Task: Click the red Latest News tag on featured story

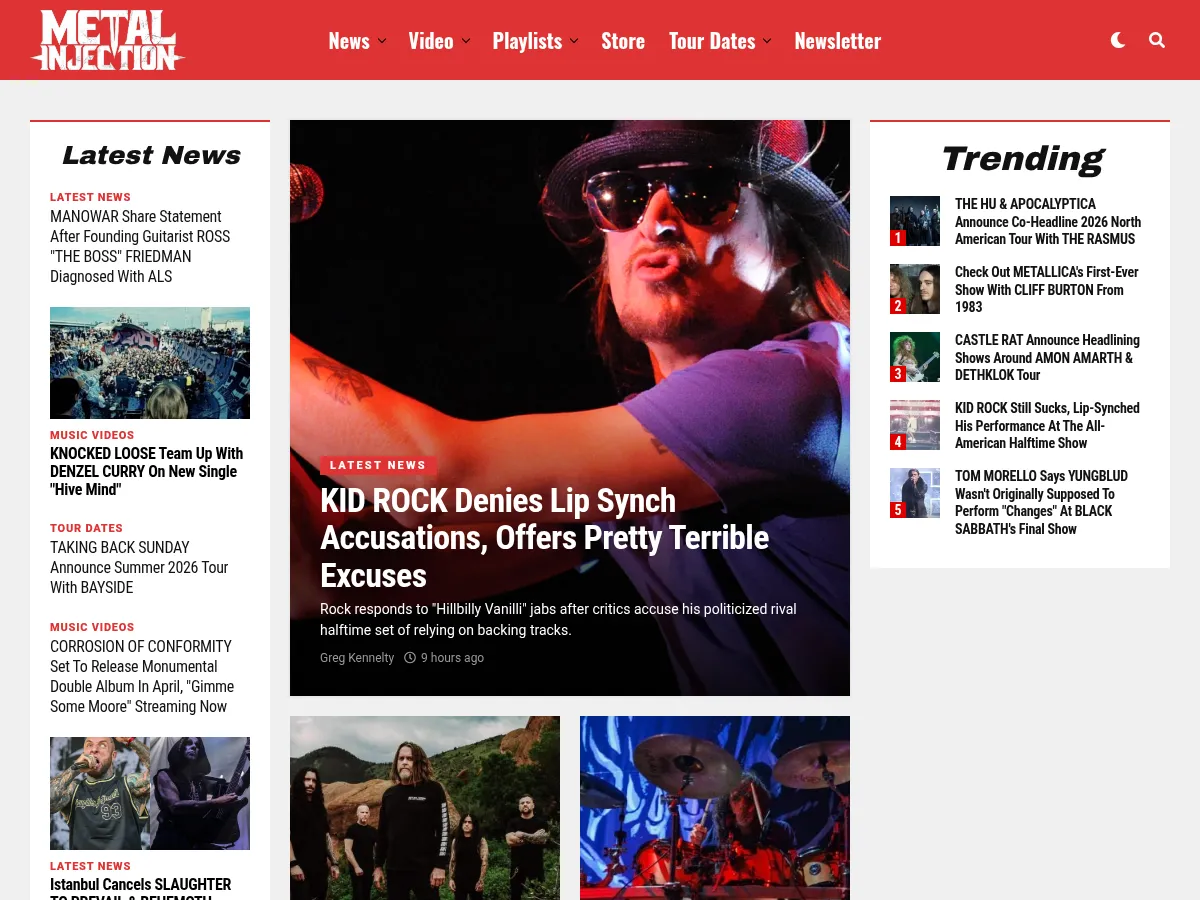Action: point(378,465)
